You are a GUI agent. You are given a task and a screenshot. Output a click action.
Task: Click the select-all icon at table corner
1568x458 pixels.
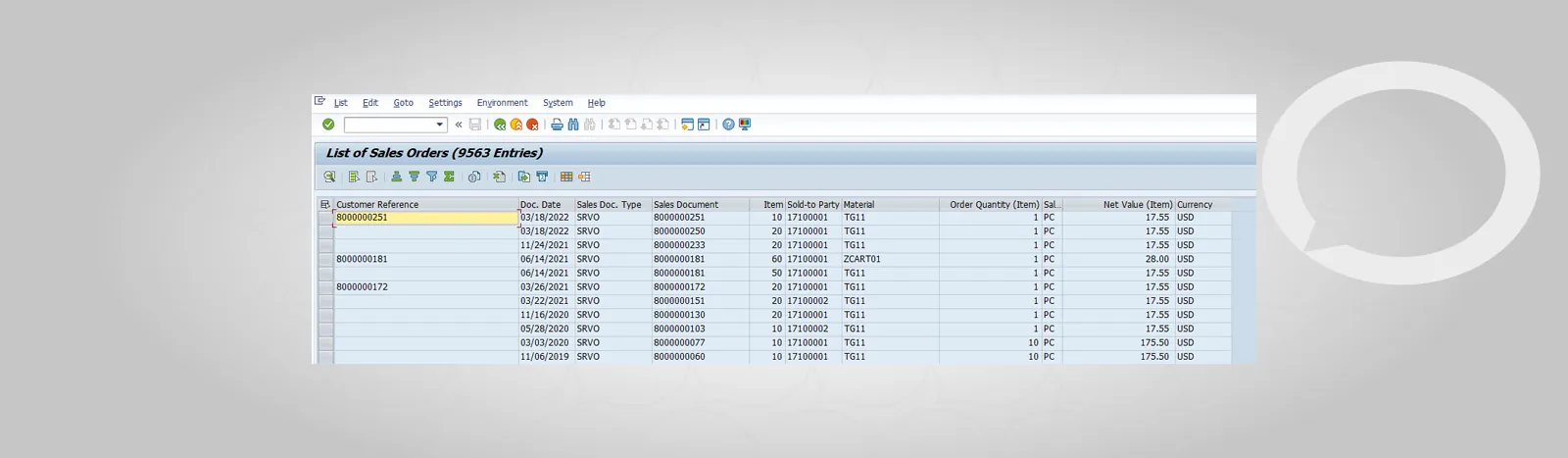pyautogui.click(x=325, y=204)
